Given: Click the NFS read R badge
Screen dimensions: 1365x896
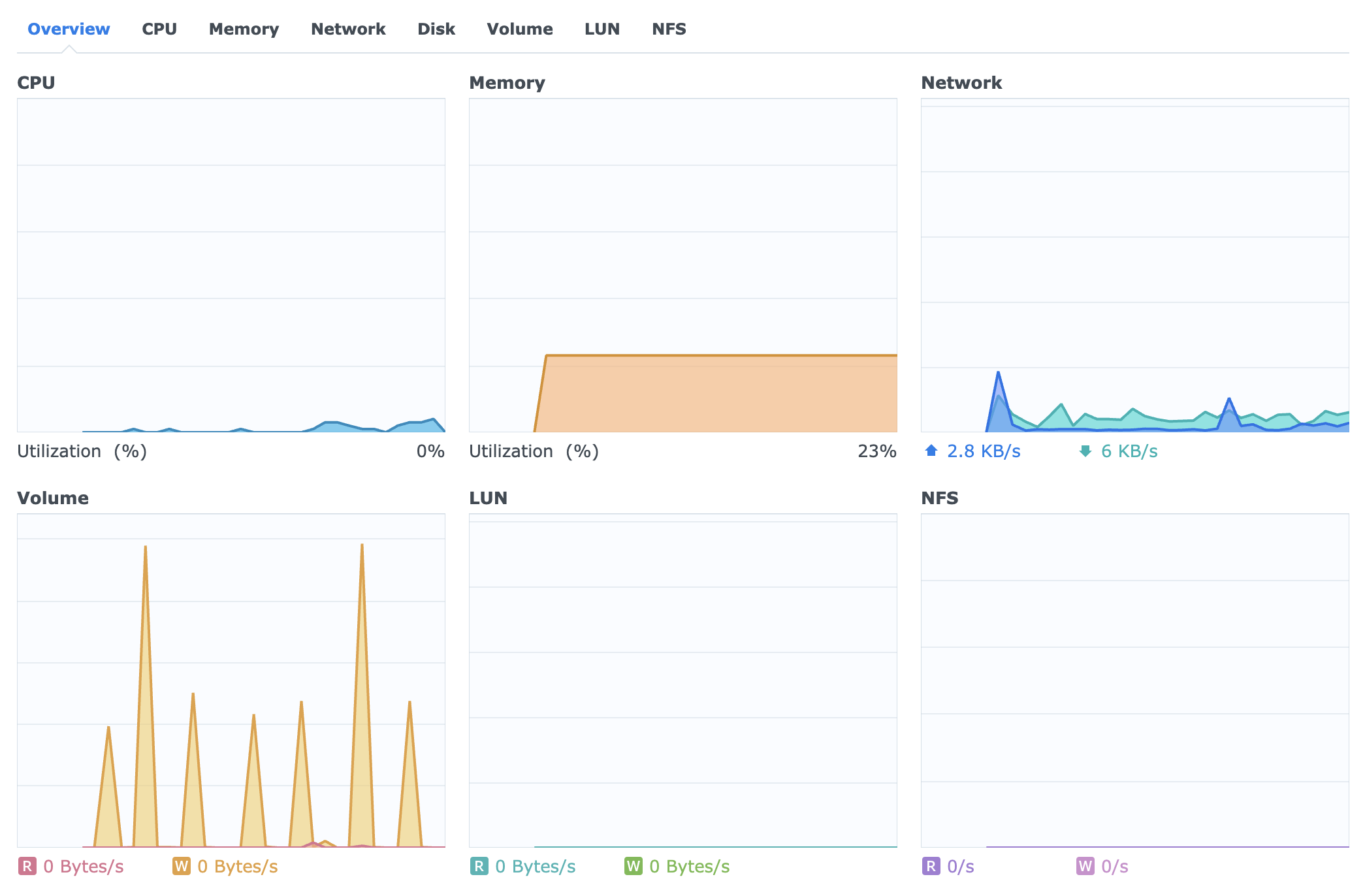Looking at the screenshot, I should click(931, 866).
